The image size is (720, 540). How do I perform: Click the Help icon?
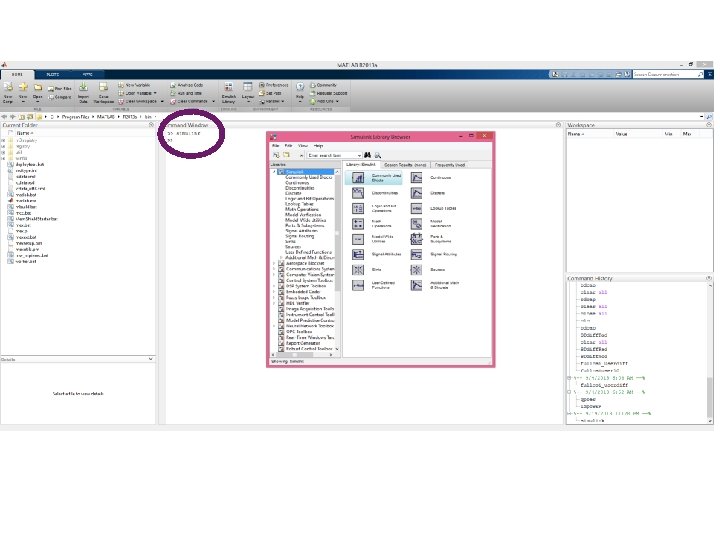(x=300, y=87)
